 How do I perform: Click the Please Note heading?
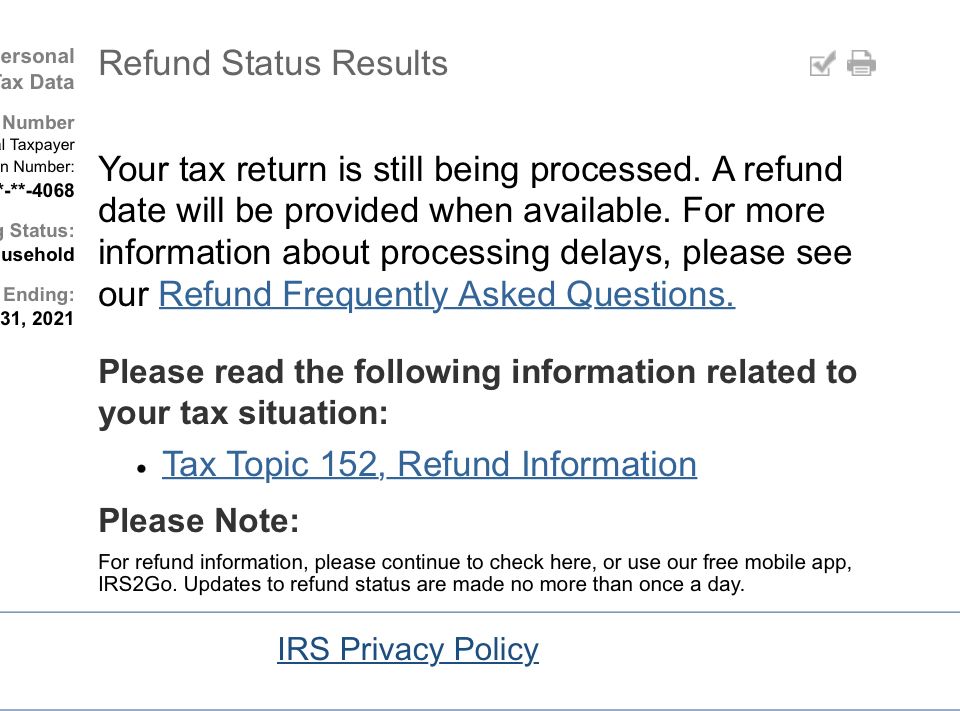click(199, 521)
